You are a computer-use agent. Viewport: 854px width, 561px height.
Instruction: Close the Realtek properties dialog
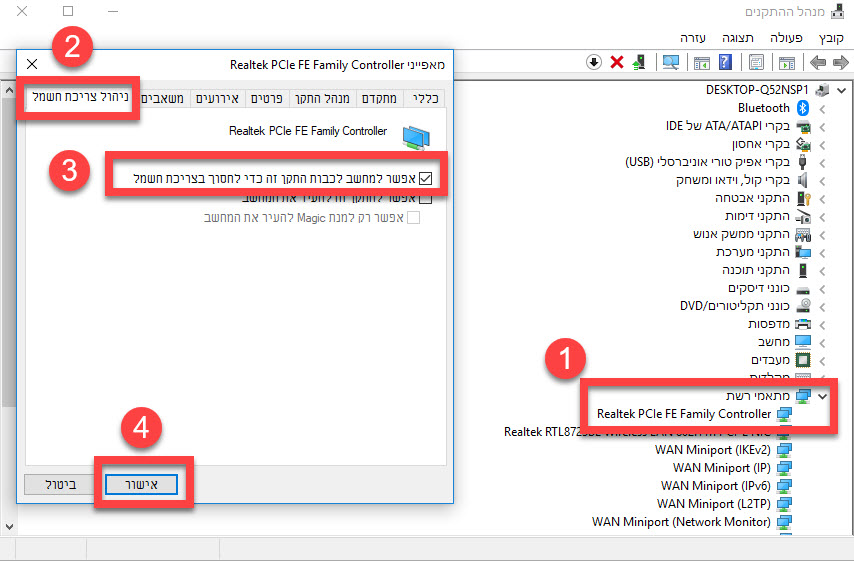32,64
